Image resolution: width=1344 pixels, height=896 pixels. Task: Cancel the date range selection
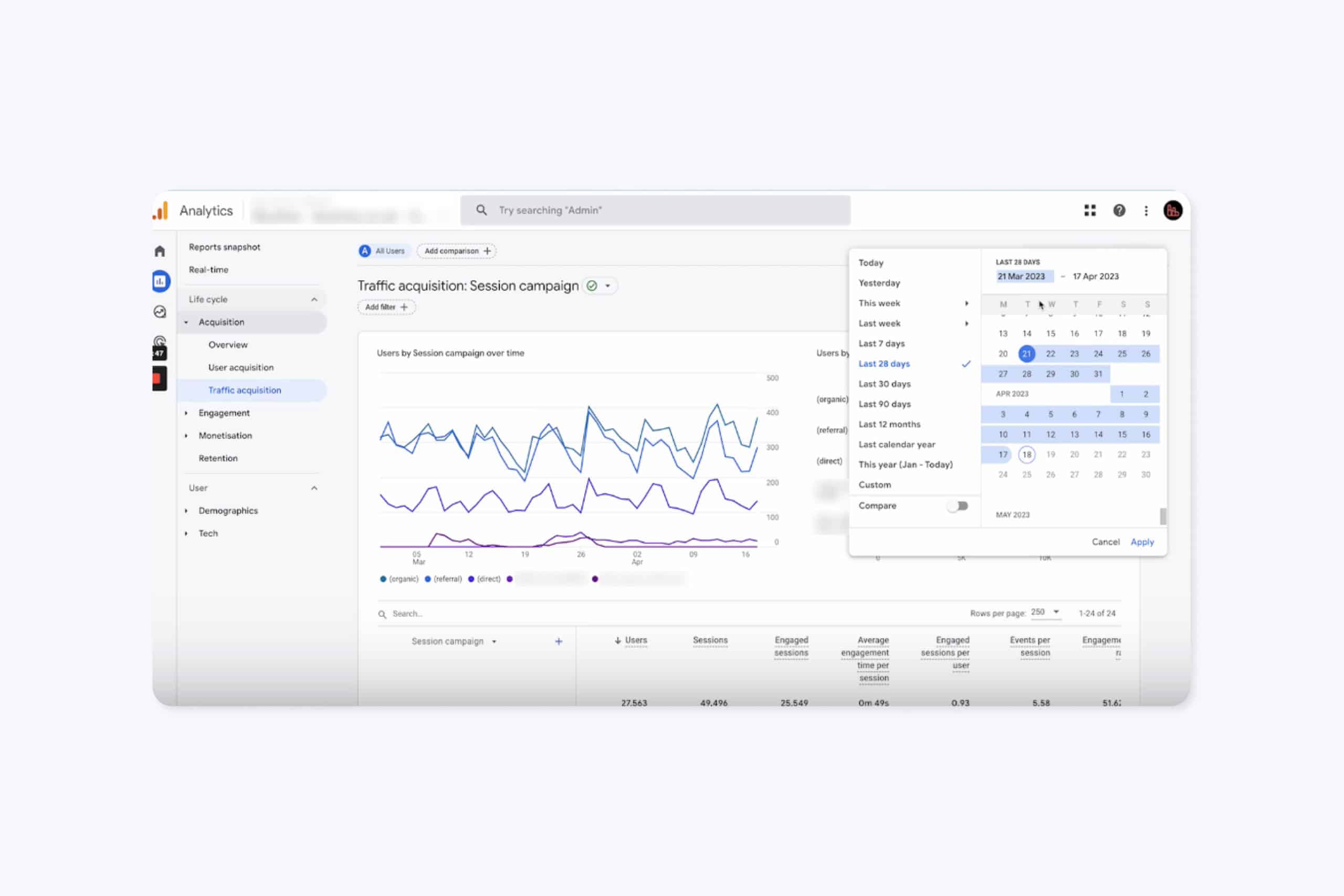1106,542
